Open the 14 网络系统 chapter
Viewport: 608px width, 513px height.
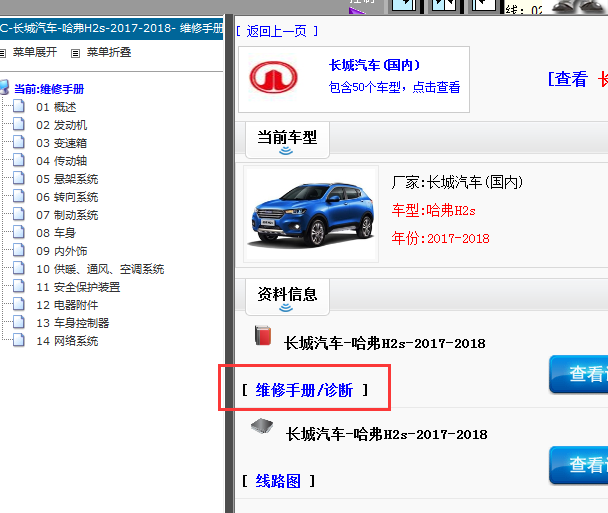tap(67, 341)
